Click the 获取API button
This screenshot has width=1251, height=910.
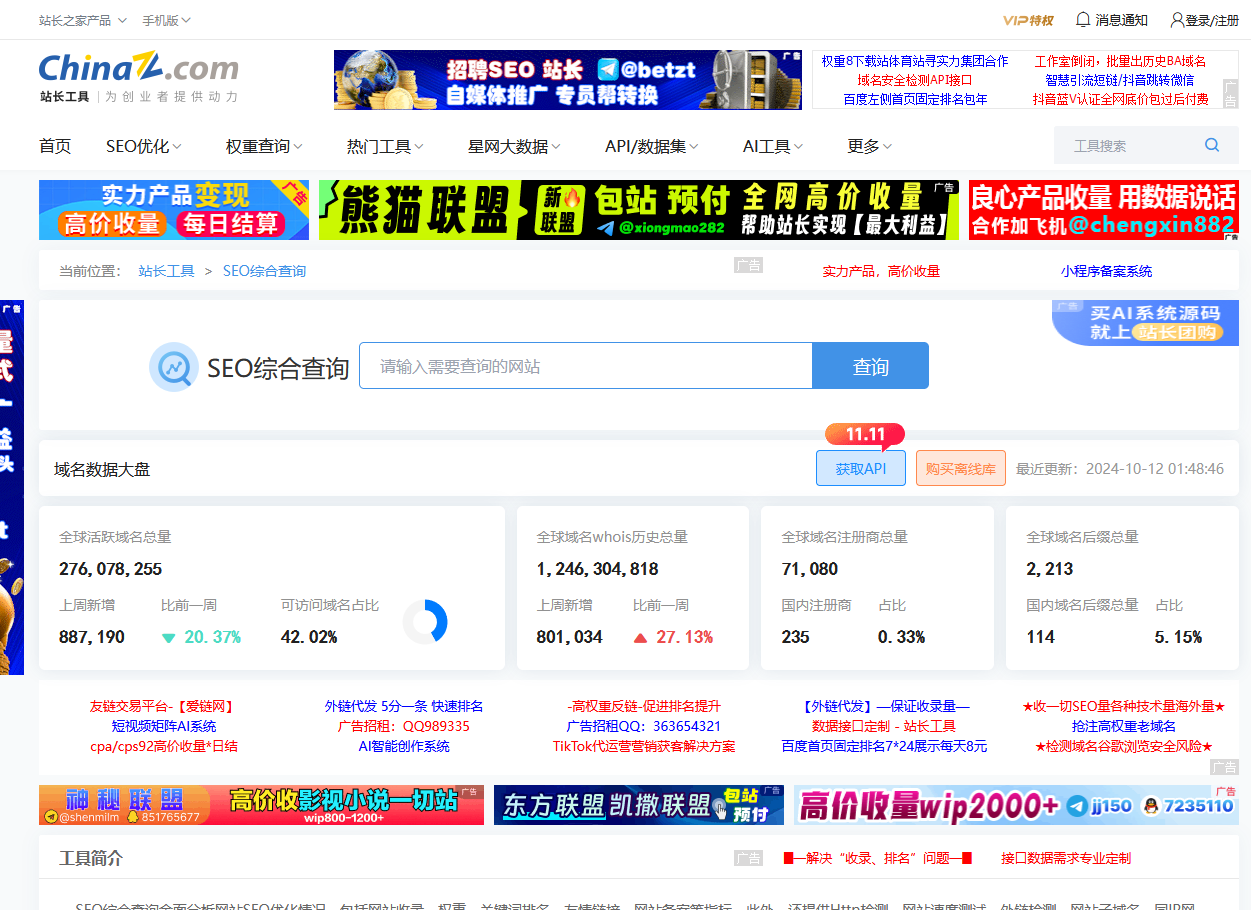point(861,468)
